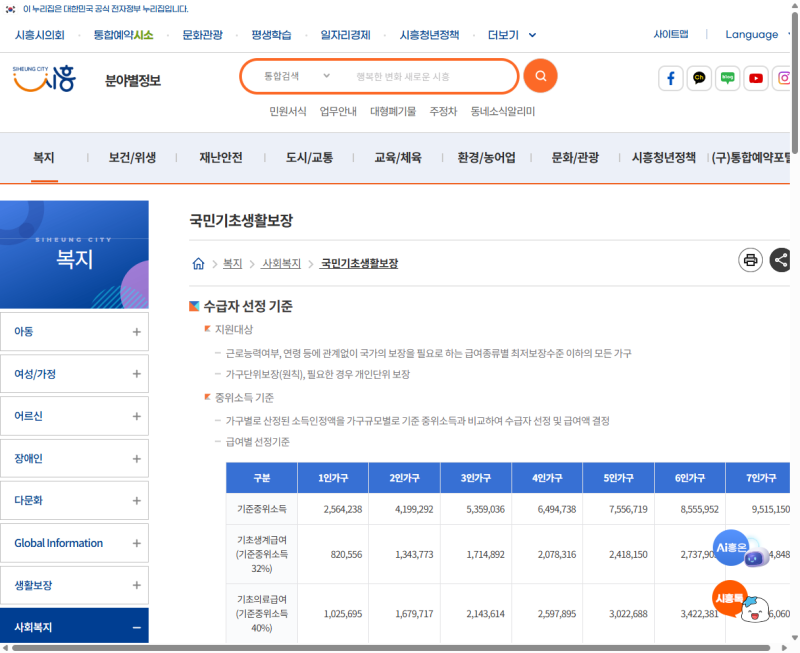Open the 평생학습 top link

[271, 35]
